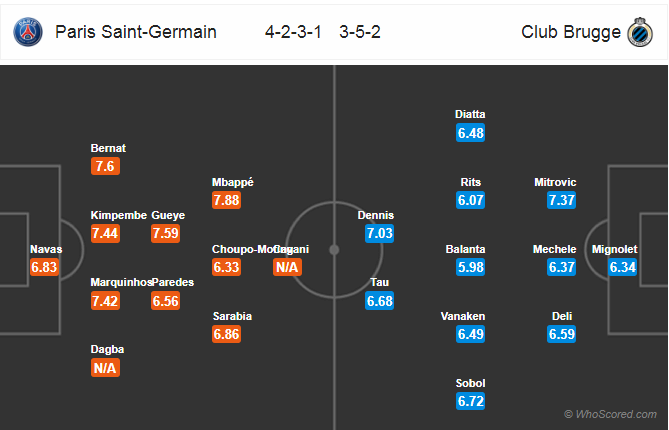The image size is (669, 430).
Task: Select Balanta's 5.98 rating badge
Action: pyautogui.click(x=471, y=267)
